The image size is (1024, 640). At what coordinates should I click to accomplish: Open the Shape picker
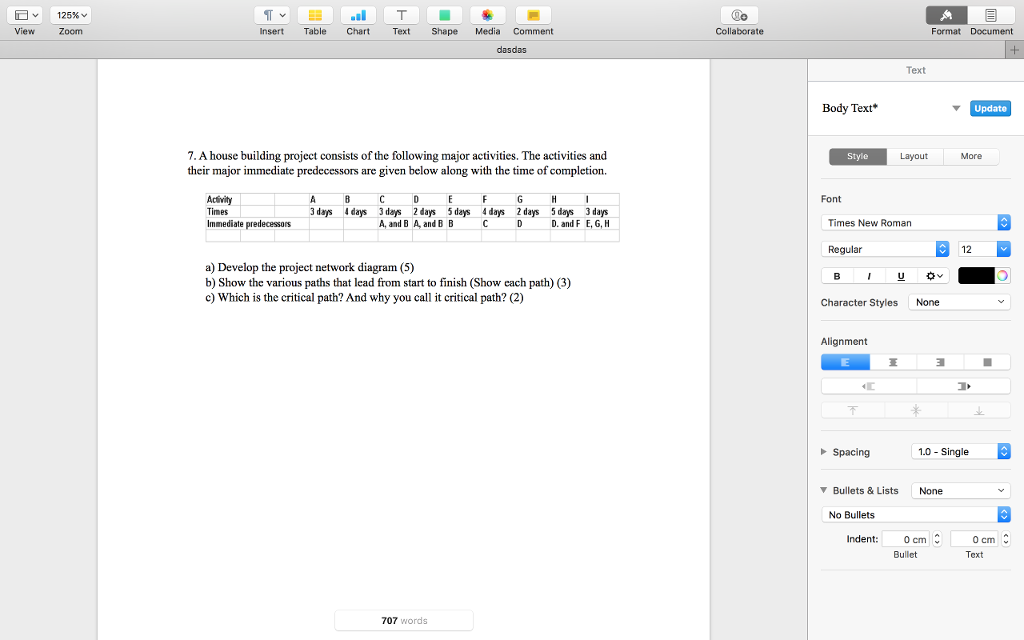(x=444, y=16)
